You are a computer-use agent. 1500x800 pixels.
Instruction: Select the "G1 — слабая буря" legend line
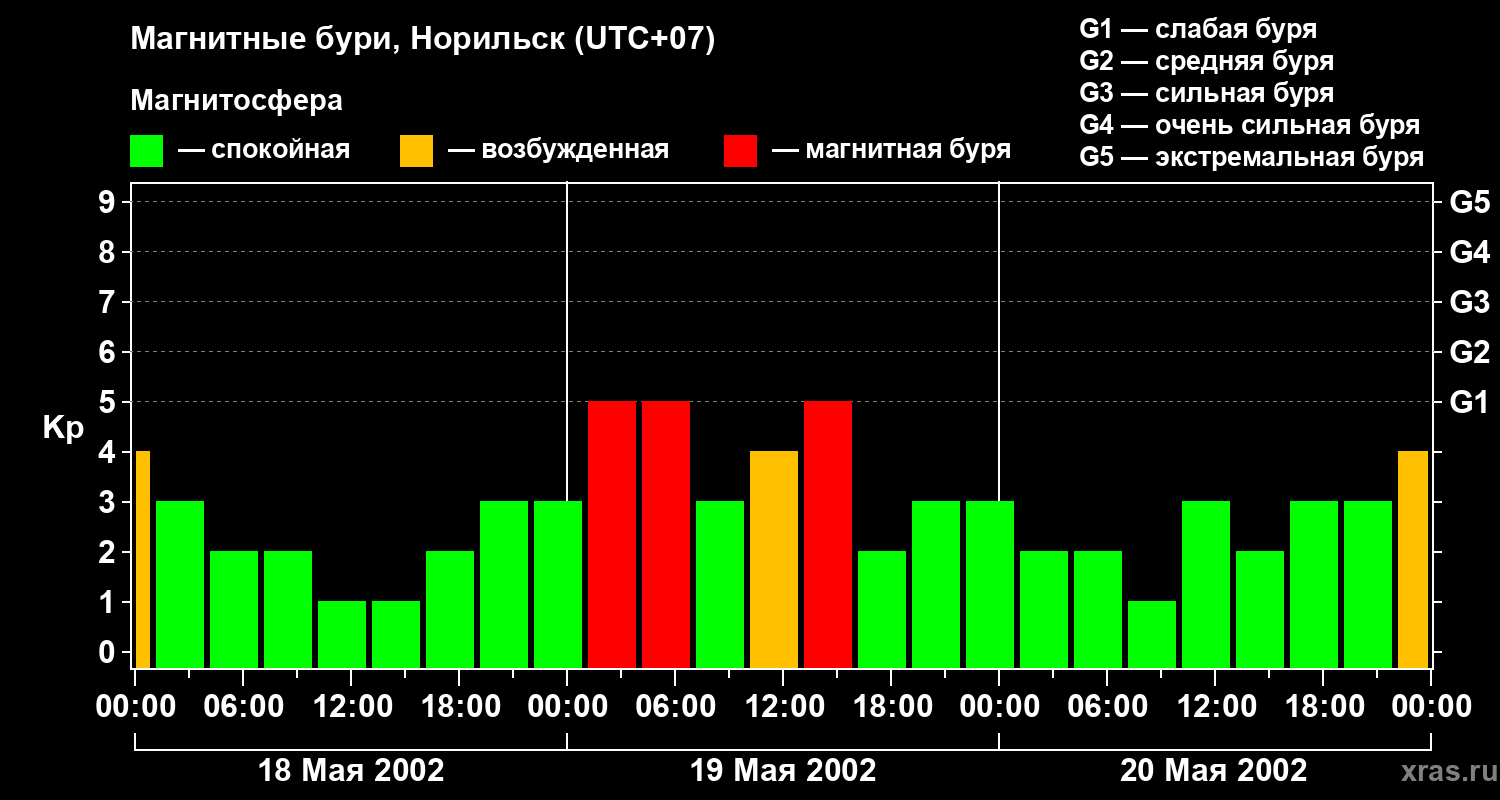click(1198, 28)
